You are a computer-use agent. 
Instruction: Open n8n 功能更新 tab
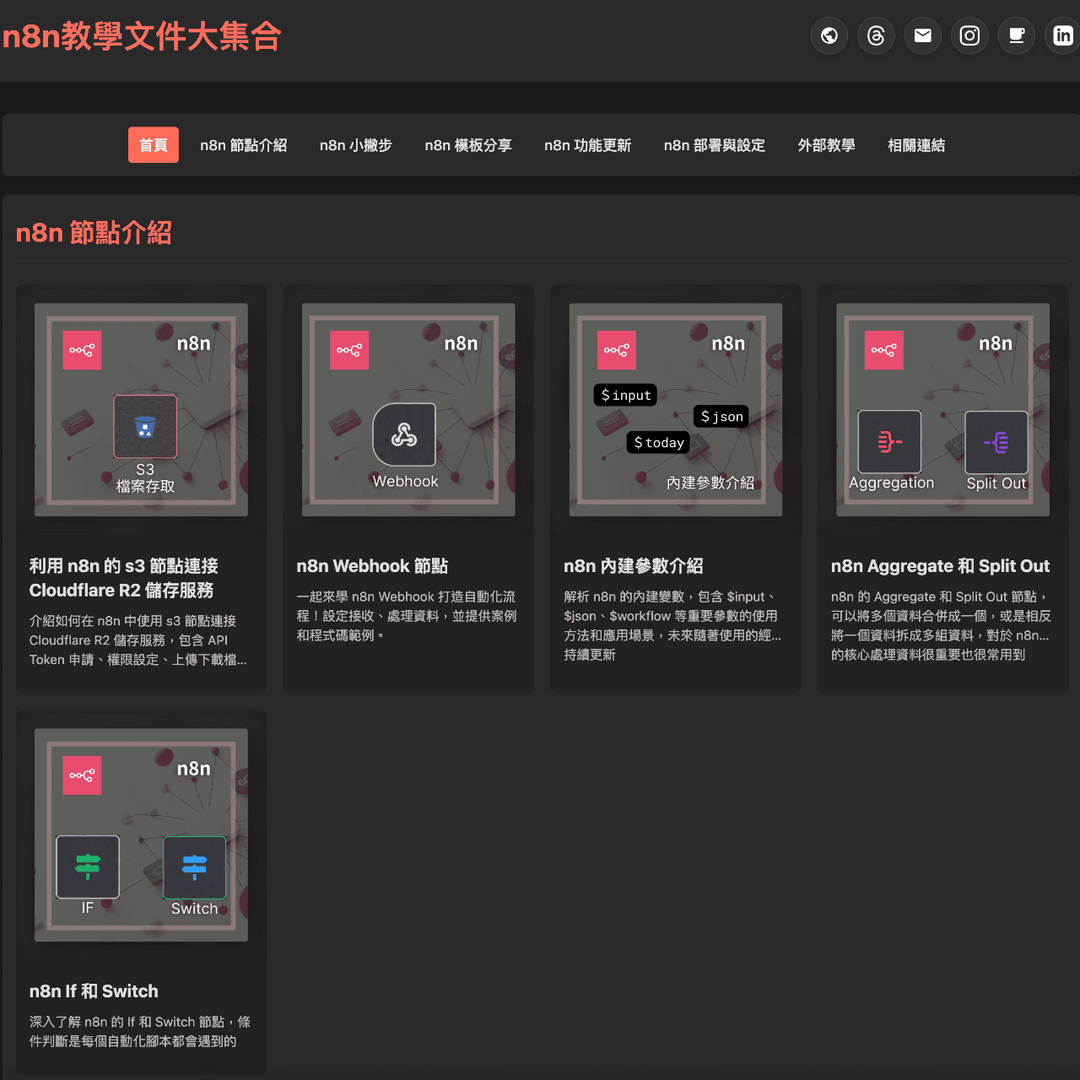click(x=588, y=145)
